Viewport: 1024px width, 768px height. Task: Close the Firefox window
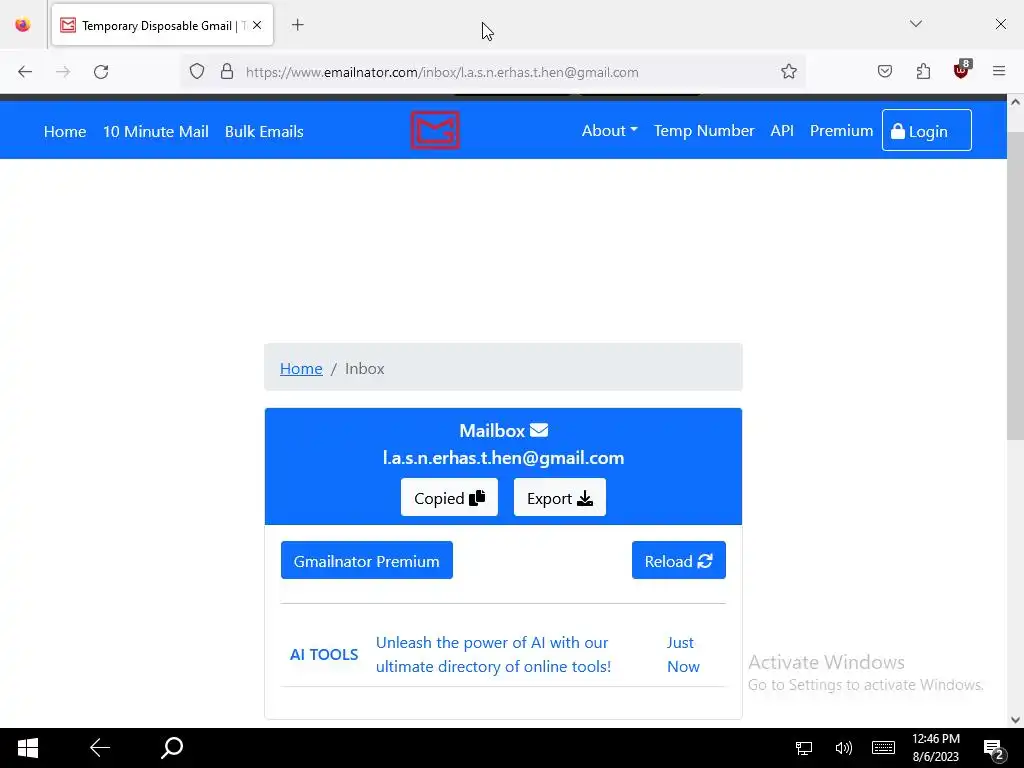(1000, 24)
